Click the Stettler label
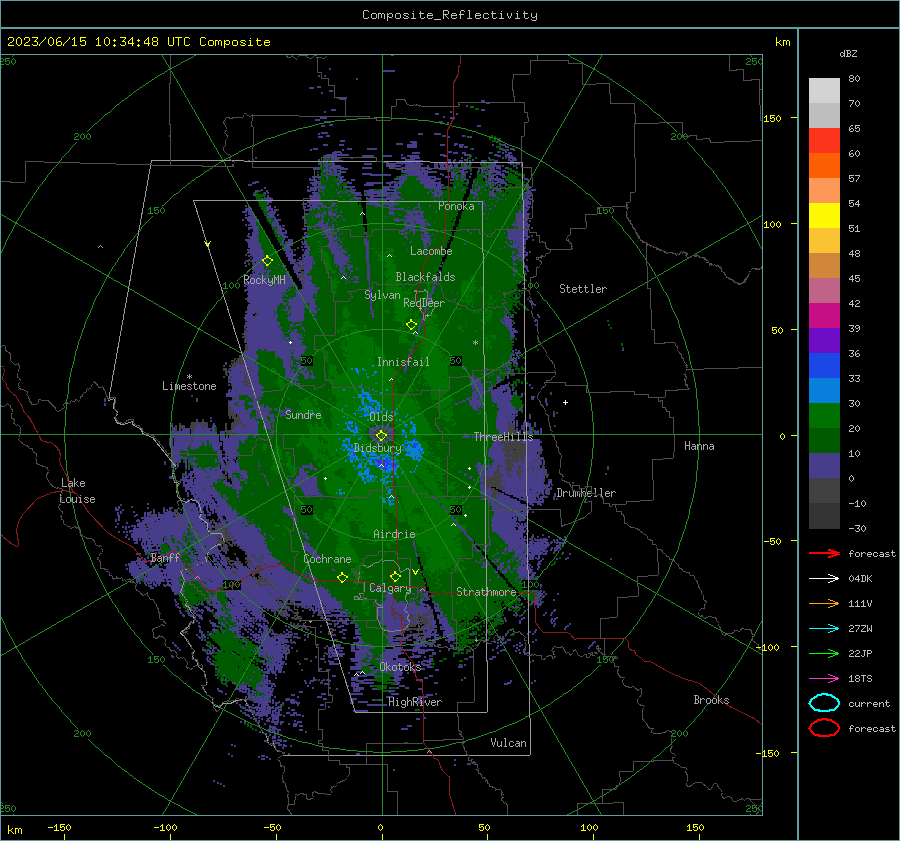 pyautogui.click(x=583, y=289)
